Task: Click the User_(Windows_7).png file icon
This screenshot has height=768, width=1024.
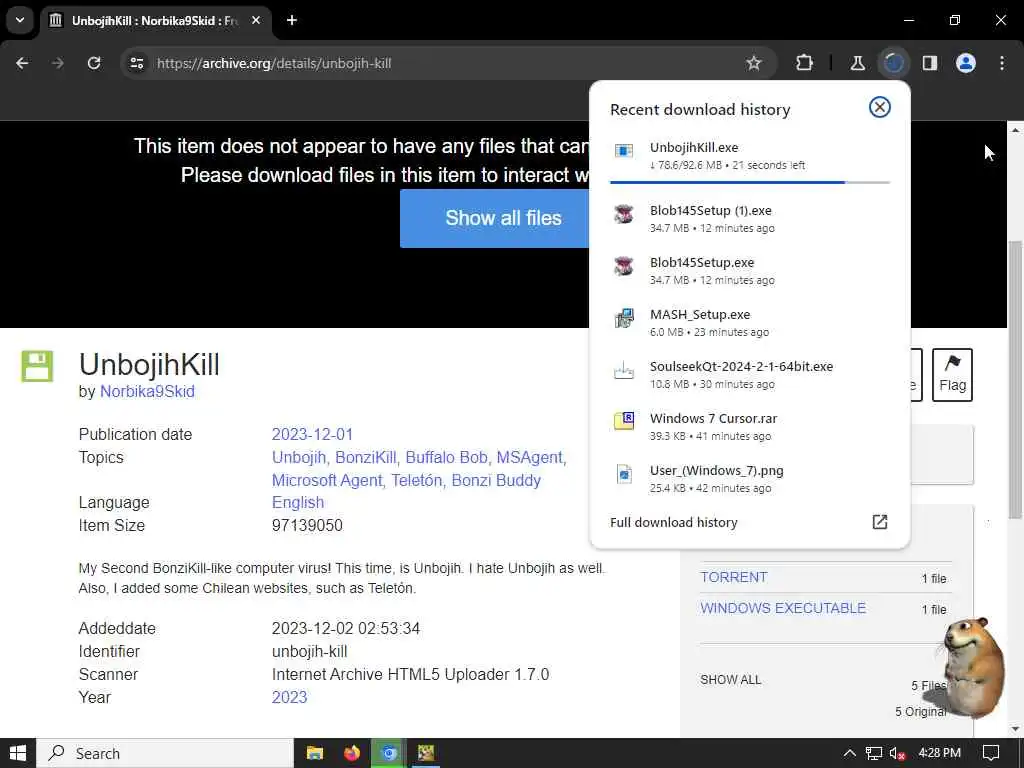Action: click(x=624, y=473)
